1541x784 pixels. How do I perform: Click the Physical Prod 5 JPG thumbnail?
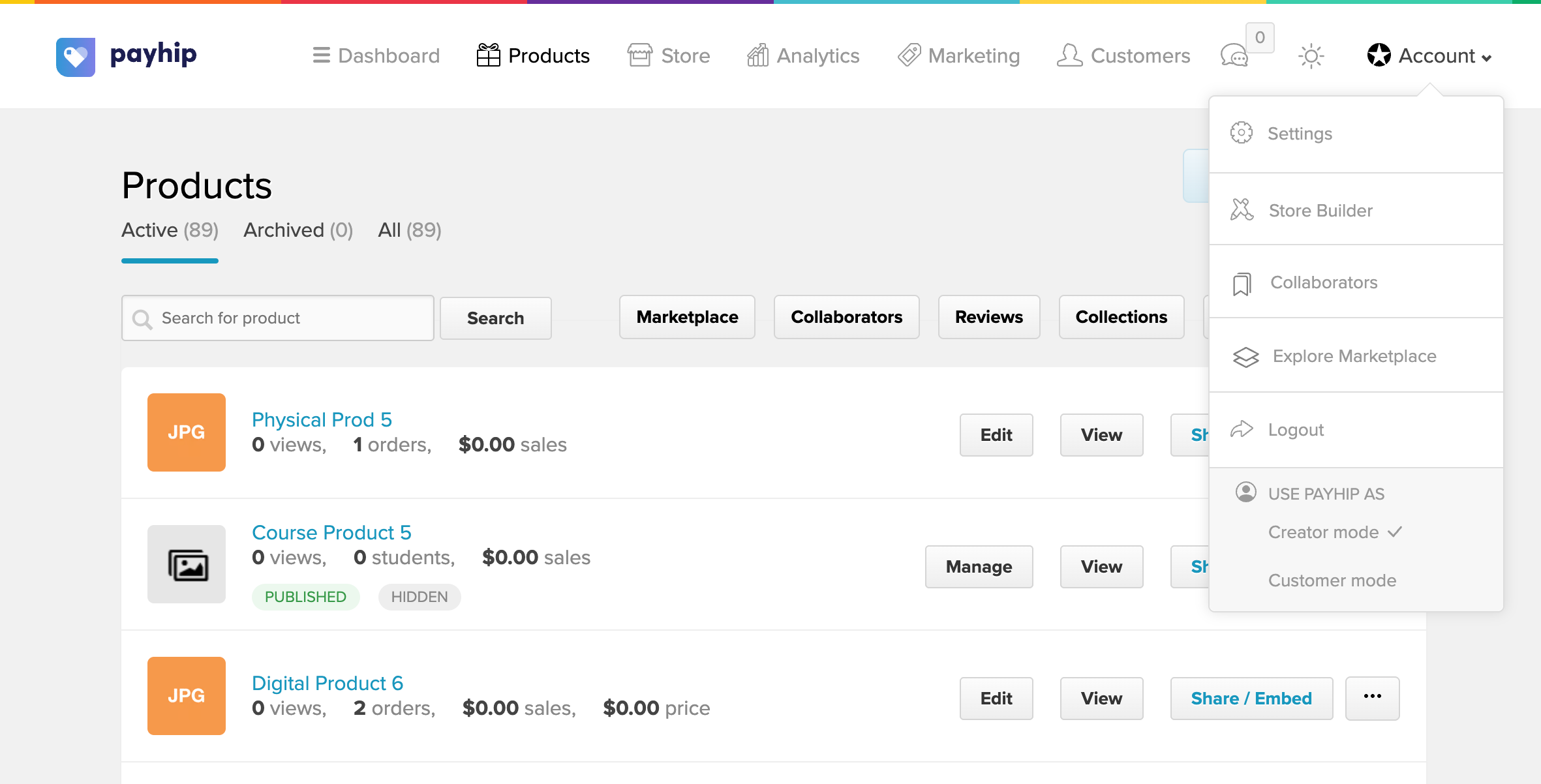point(187,432)
